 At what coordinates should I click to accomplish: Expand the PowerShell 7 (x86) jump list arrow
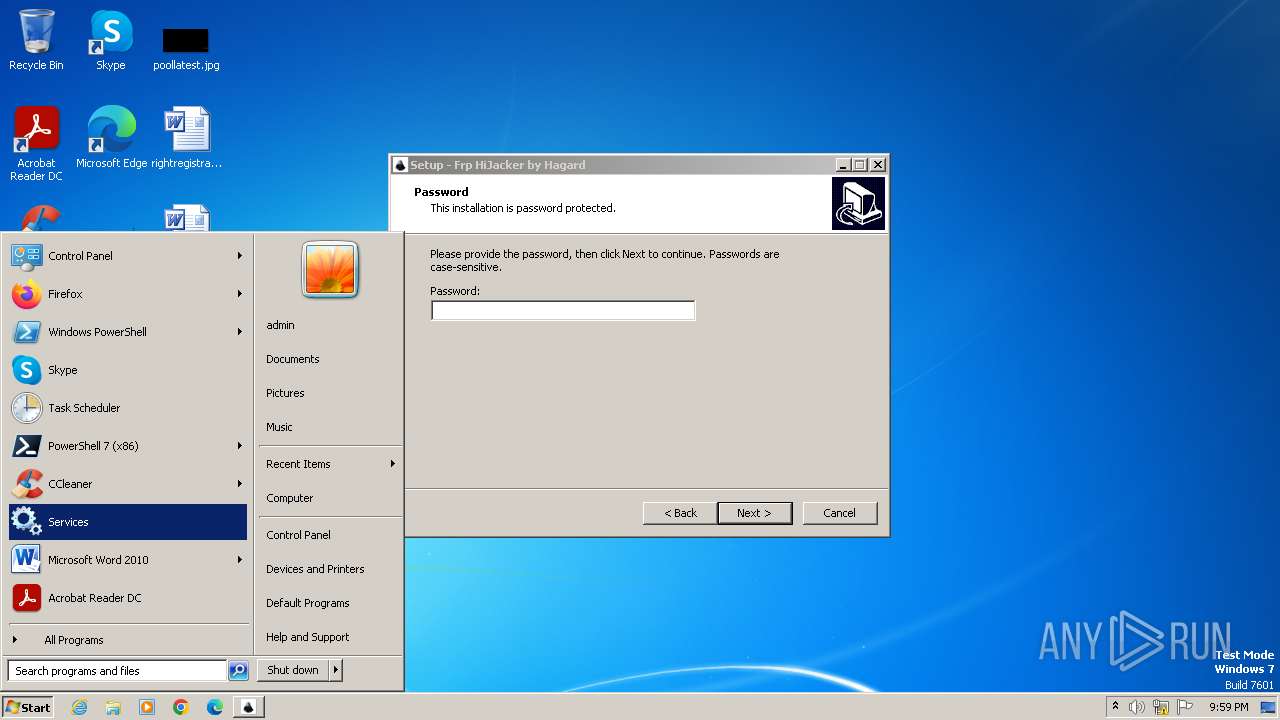point(240,446)
